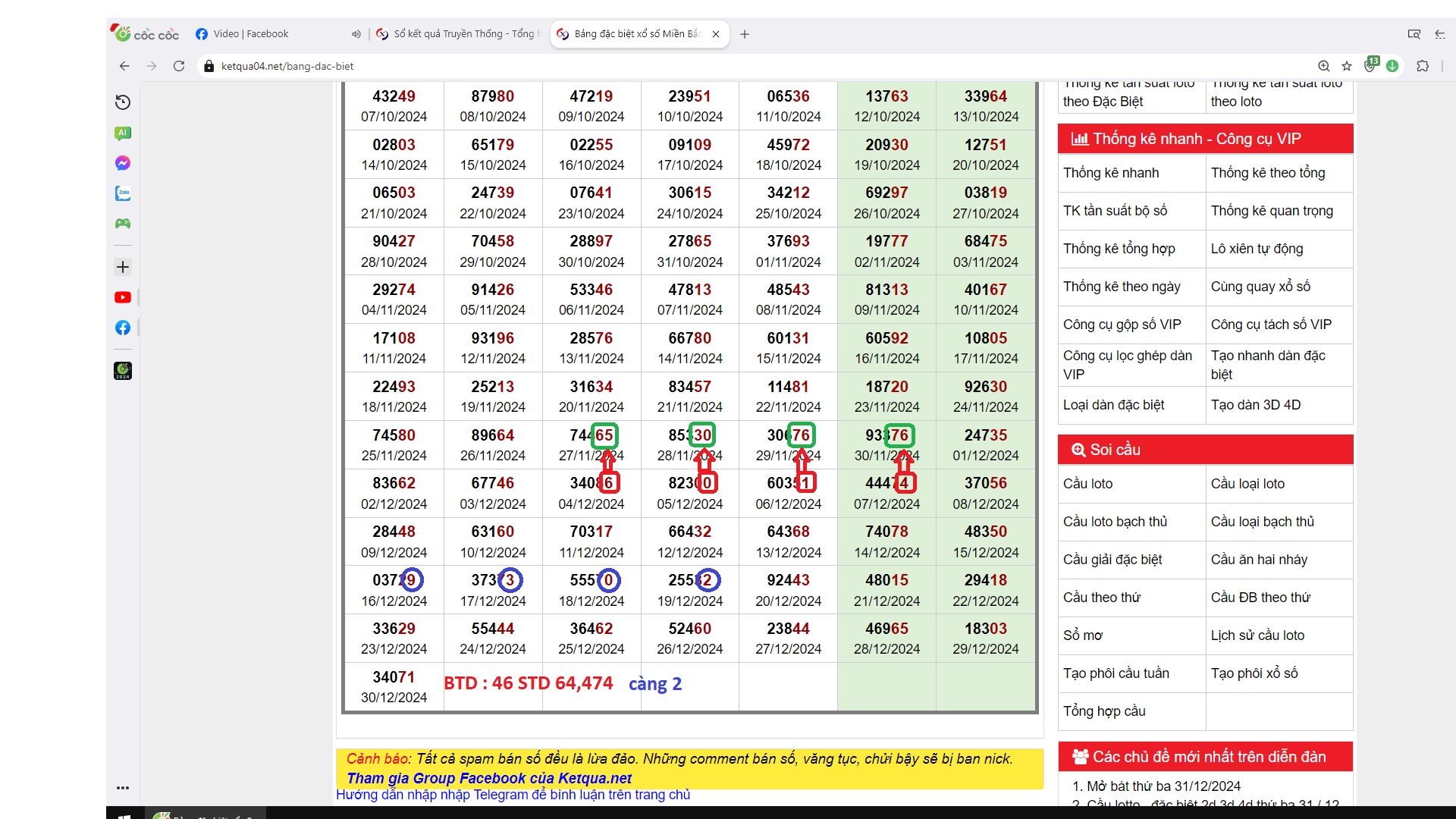This screenshot has height=819, width=1456.
Task: Open the browser history sidebar icon
Action: (x=123, y=102)
